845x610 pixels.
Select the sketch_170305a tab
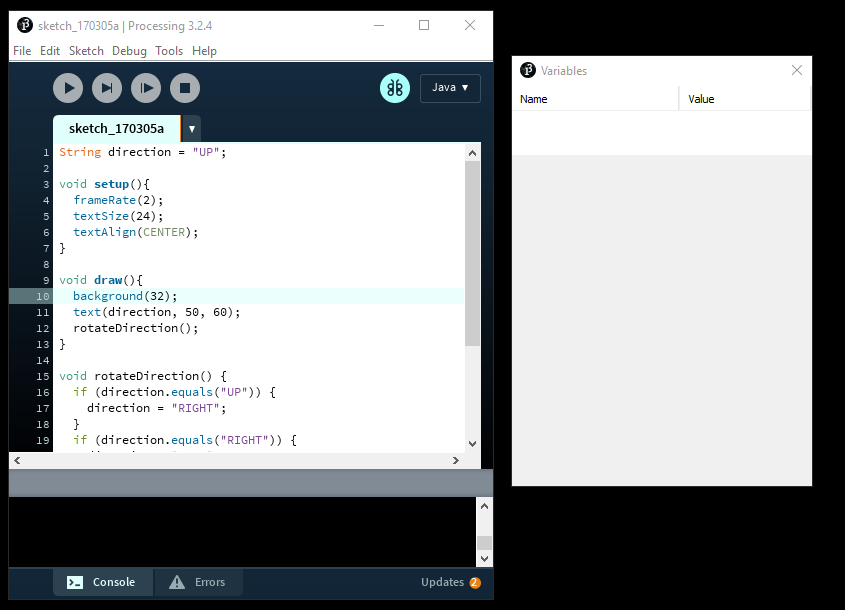click(116, 129)
